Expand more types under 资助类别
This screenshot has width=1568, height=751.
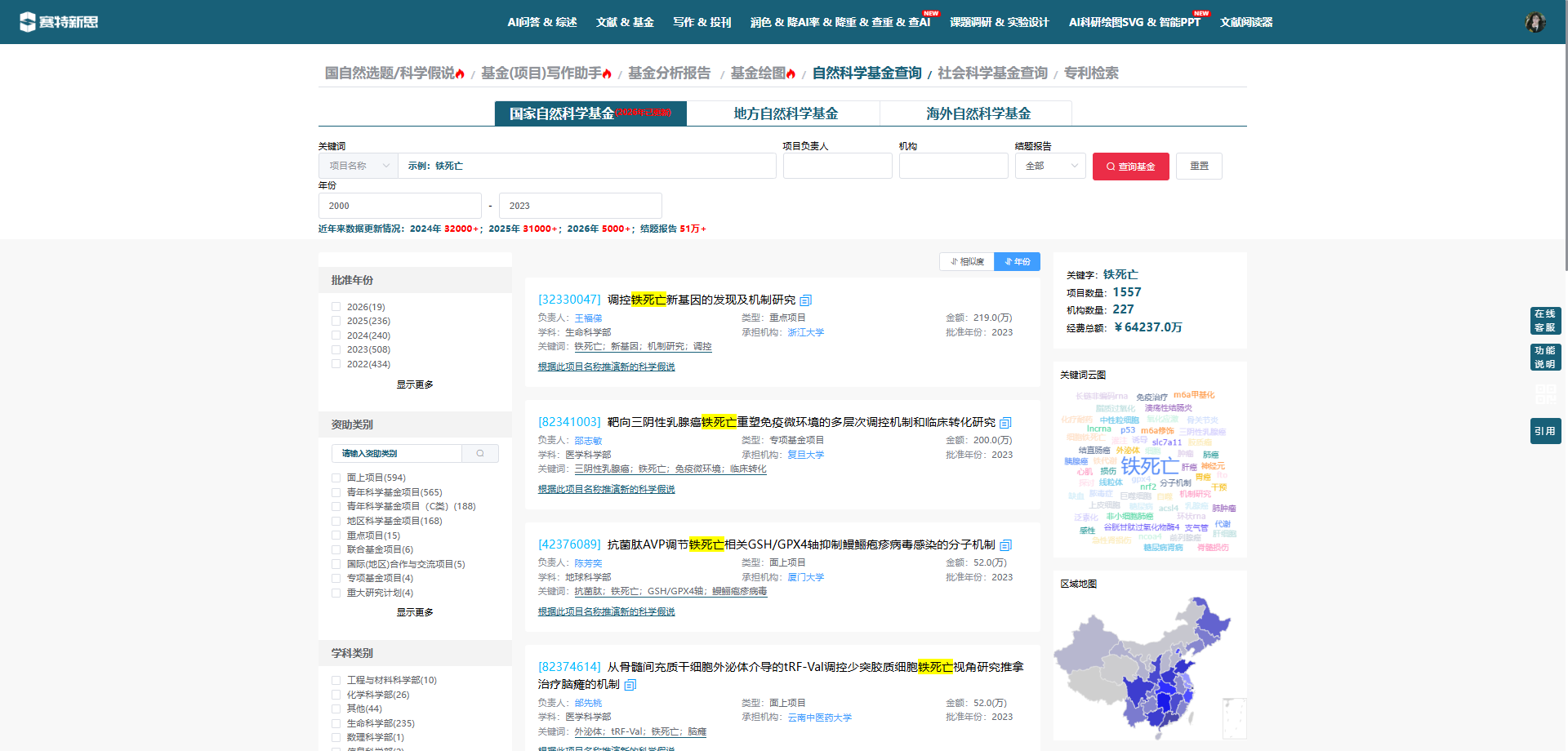[x=415, y=612]
